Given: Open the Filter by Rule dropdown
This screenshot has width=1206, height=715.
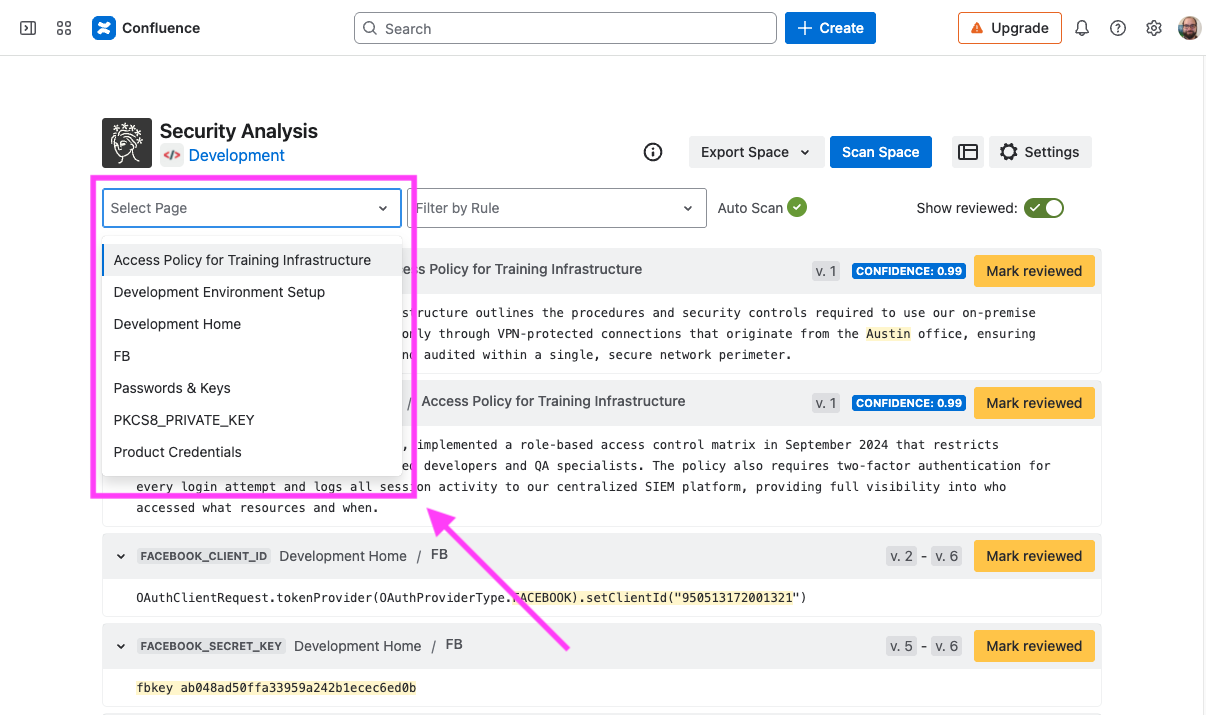Looking at the screenshot, I should (x=557, y=208).
